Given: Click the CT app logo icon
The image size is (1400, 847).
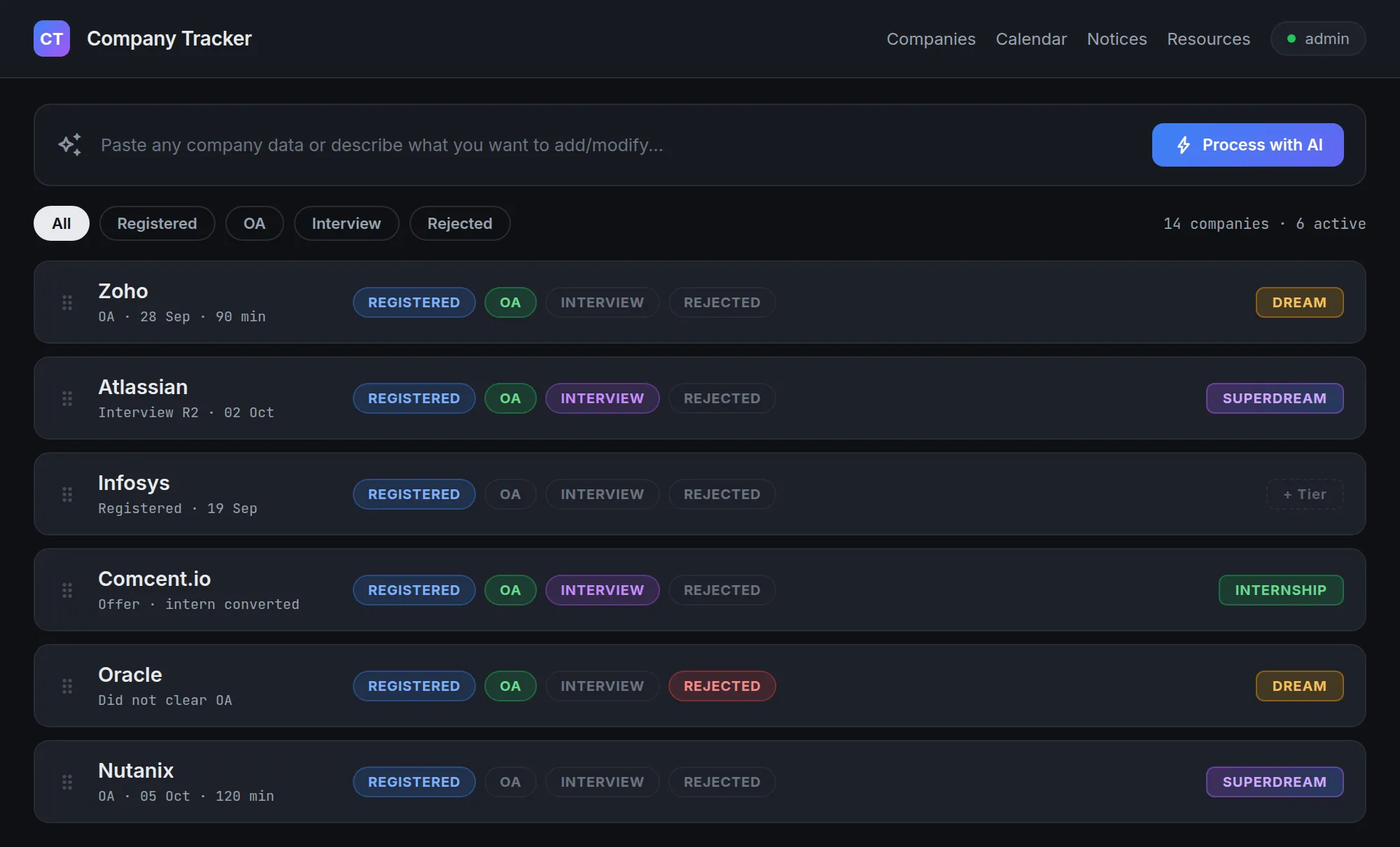Looking at the screenshot, I should (52, 38).
